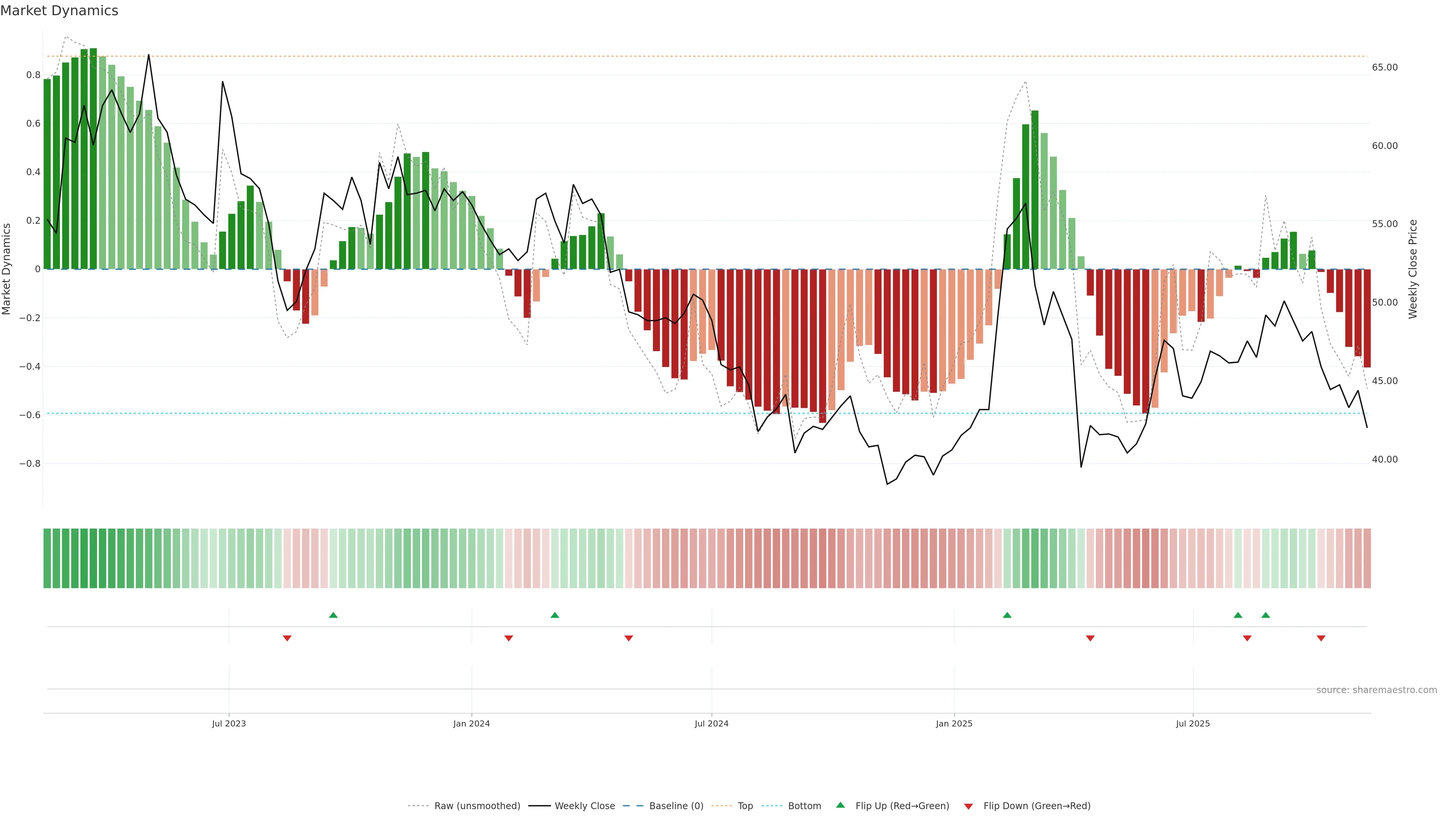
Task: Click the leftmost green flip-up triangle marker
Action: 333,615
